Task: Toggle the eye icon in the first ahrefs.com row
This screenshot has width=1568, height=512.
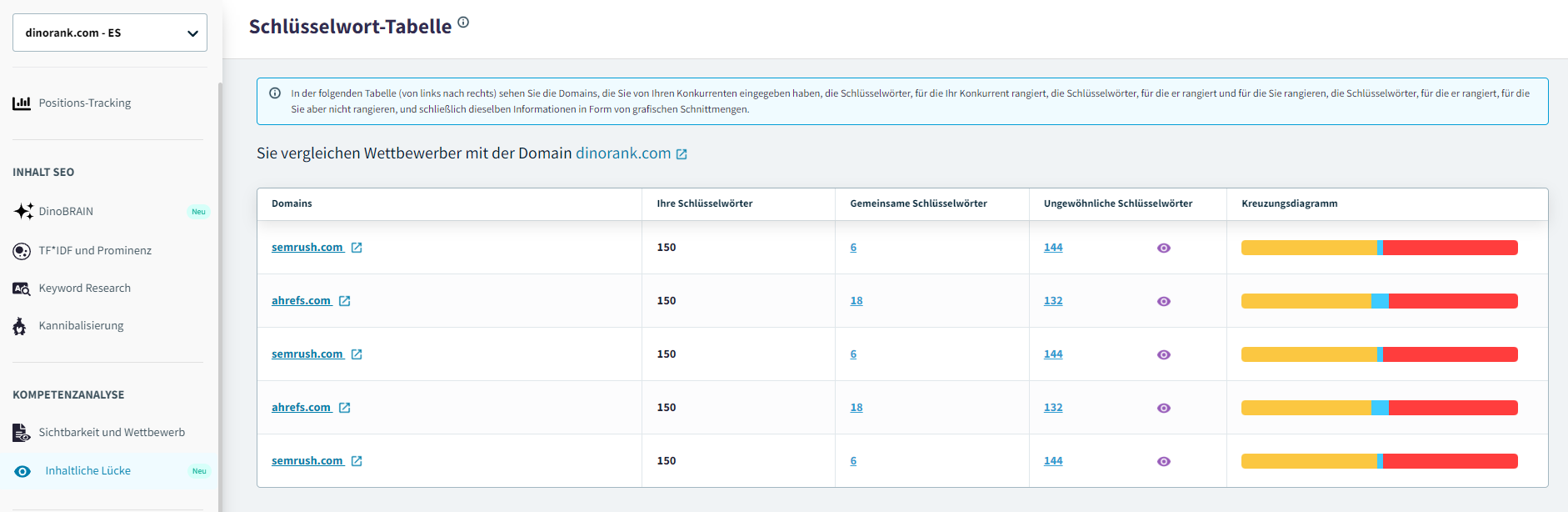Action: tap(1164, 301)
